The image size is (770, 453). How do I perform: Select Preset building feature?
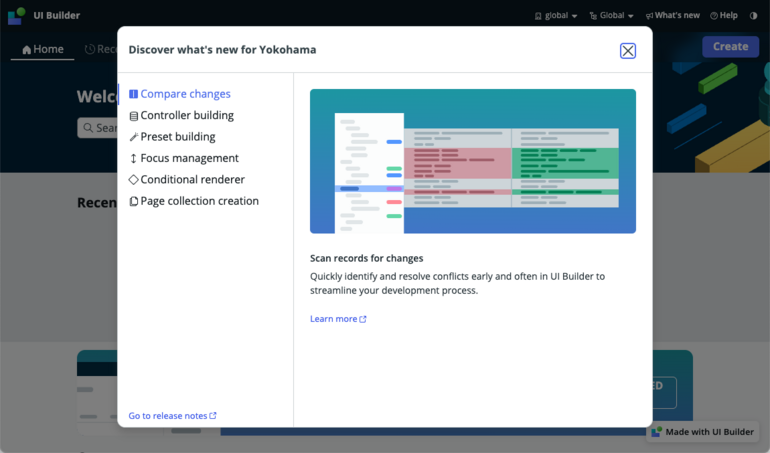(172, 137)
